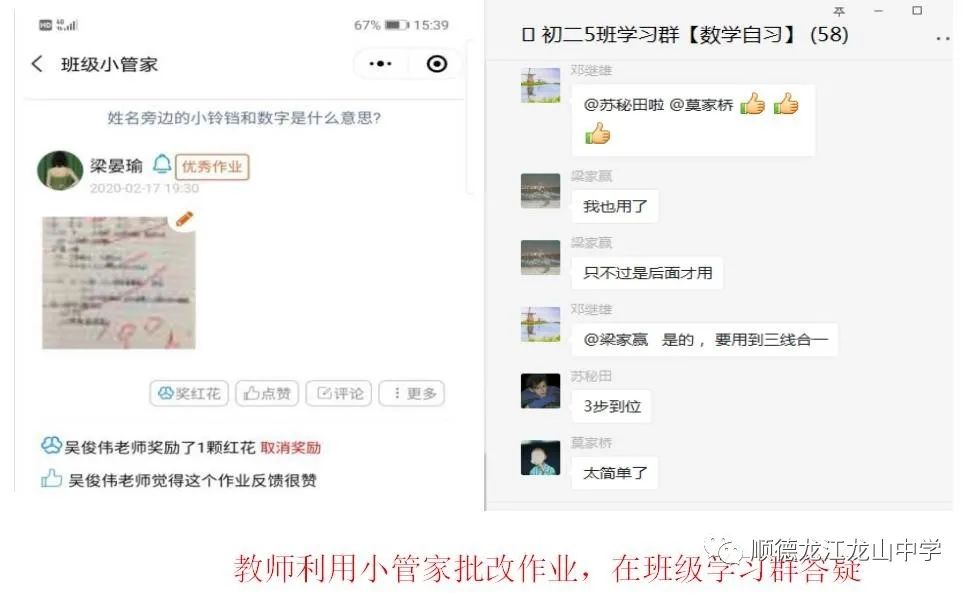Open the homework photo thumbnail

[119, 282]
